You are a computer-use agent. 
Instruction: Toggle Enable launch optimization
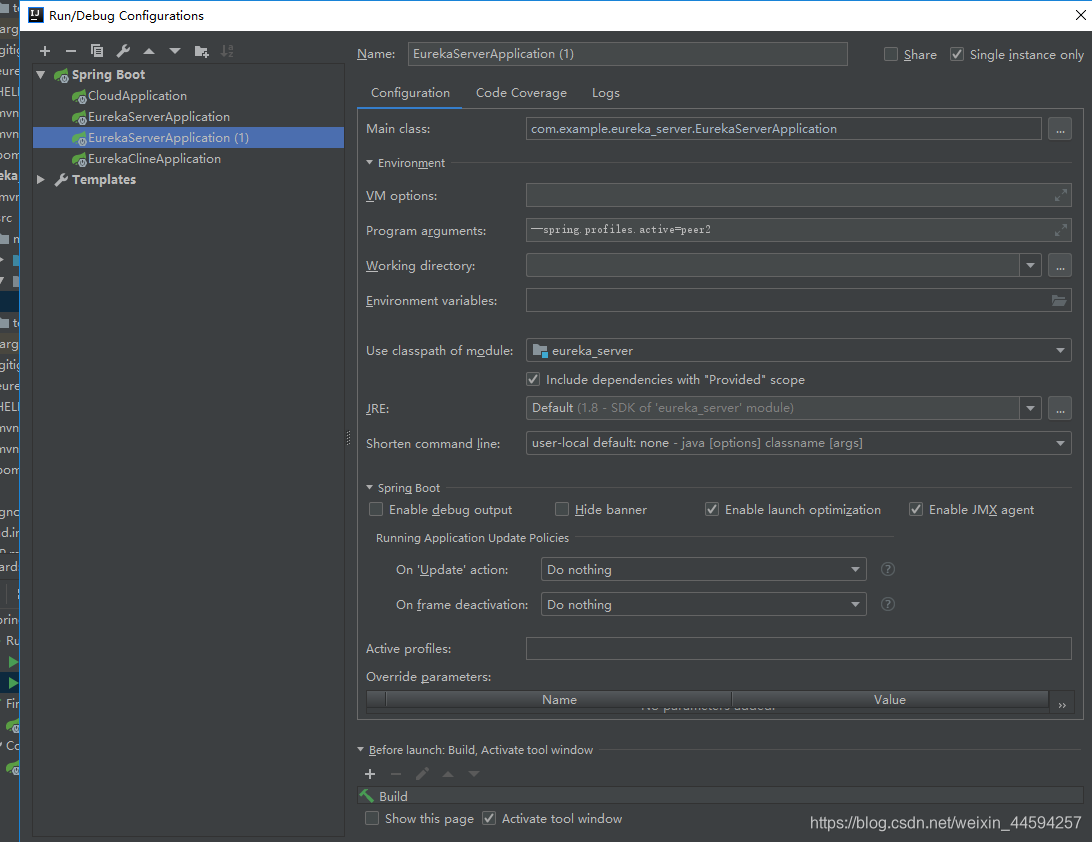click(x=712, y=510)
